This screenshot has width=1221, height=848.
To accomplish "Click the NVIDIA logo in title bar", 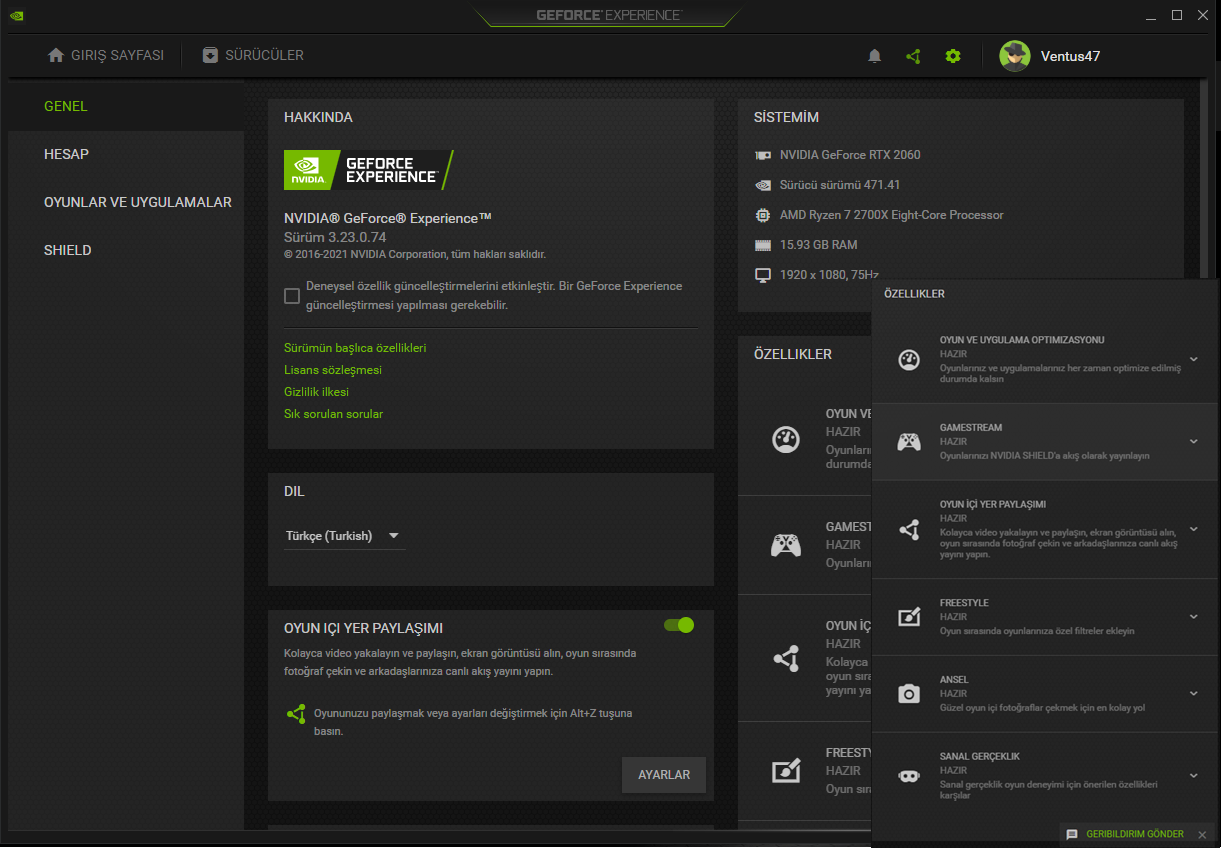I will (x=18, y=15).
